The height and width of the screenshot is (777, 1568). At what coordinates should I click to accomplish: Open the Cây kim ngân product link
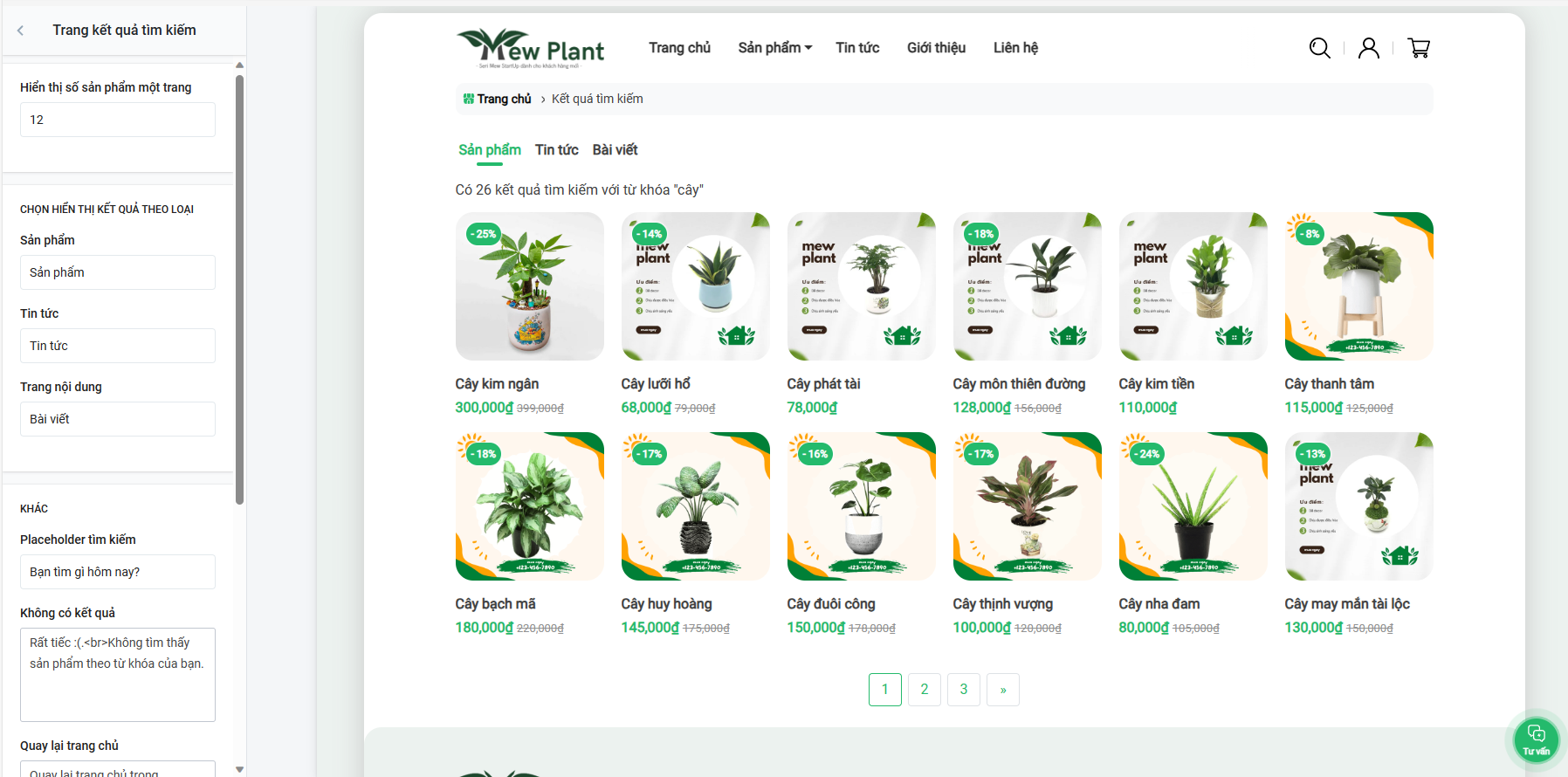tap(497, 384)
